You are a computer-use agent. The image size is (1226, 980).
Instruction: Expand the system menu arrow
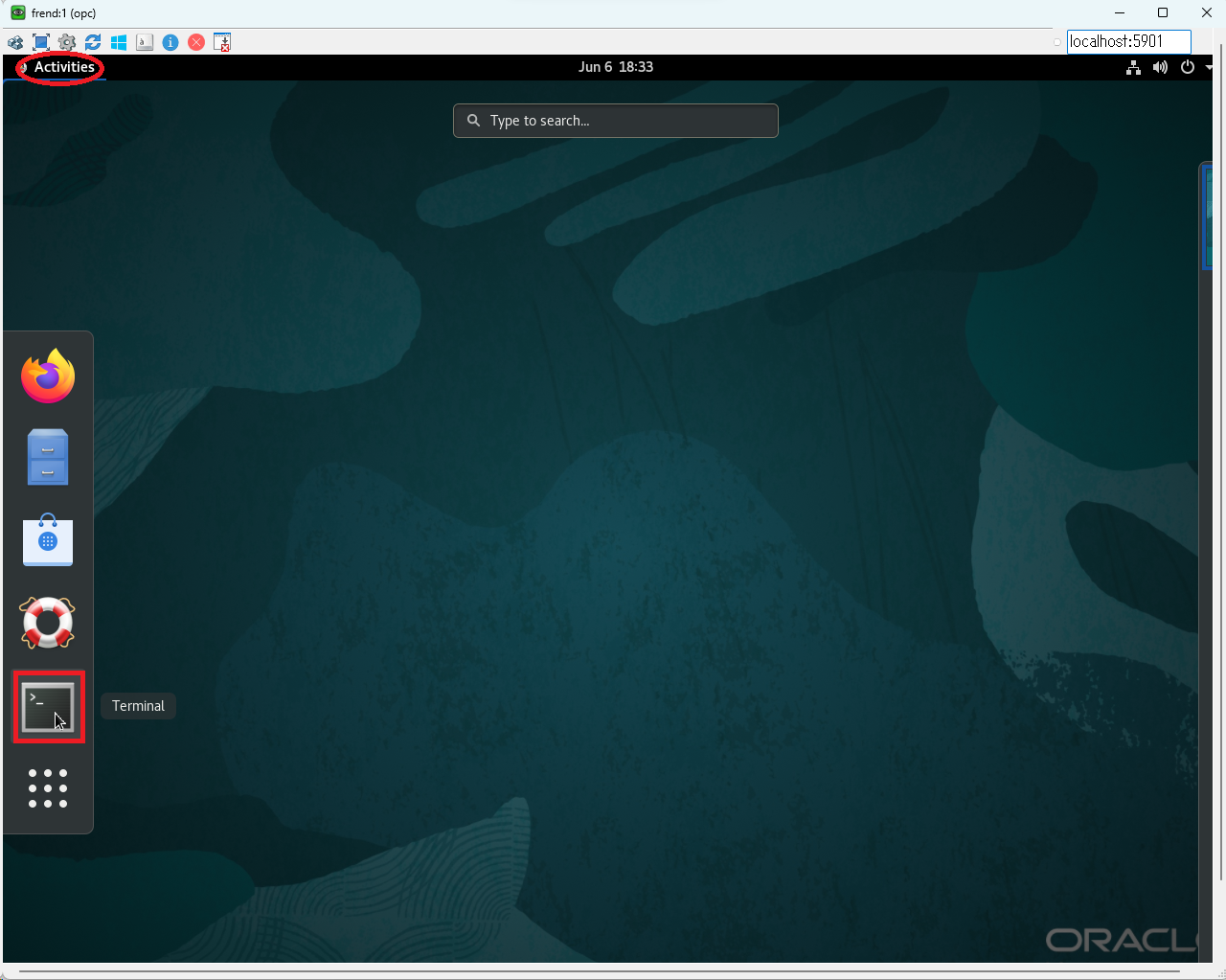coord(1209,67)
